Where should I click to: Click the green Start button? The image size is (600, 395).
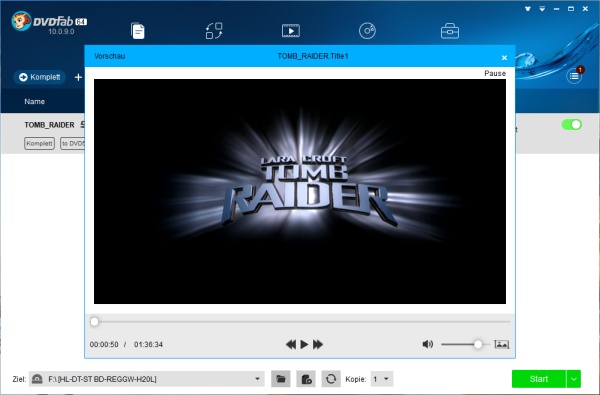pyautogui.click(x=539, y=379)
